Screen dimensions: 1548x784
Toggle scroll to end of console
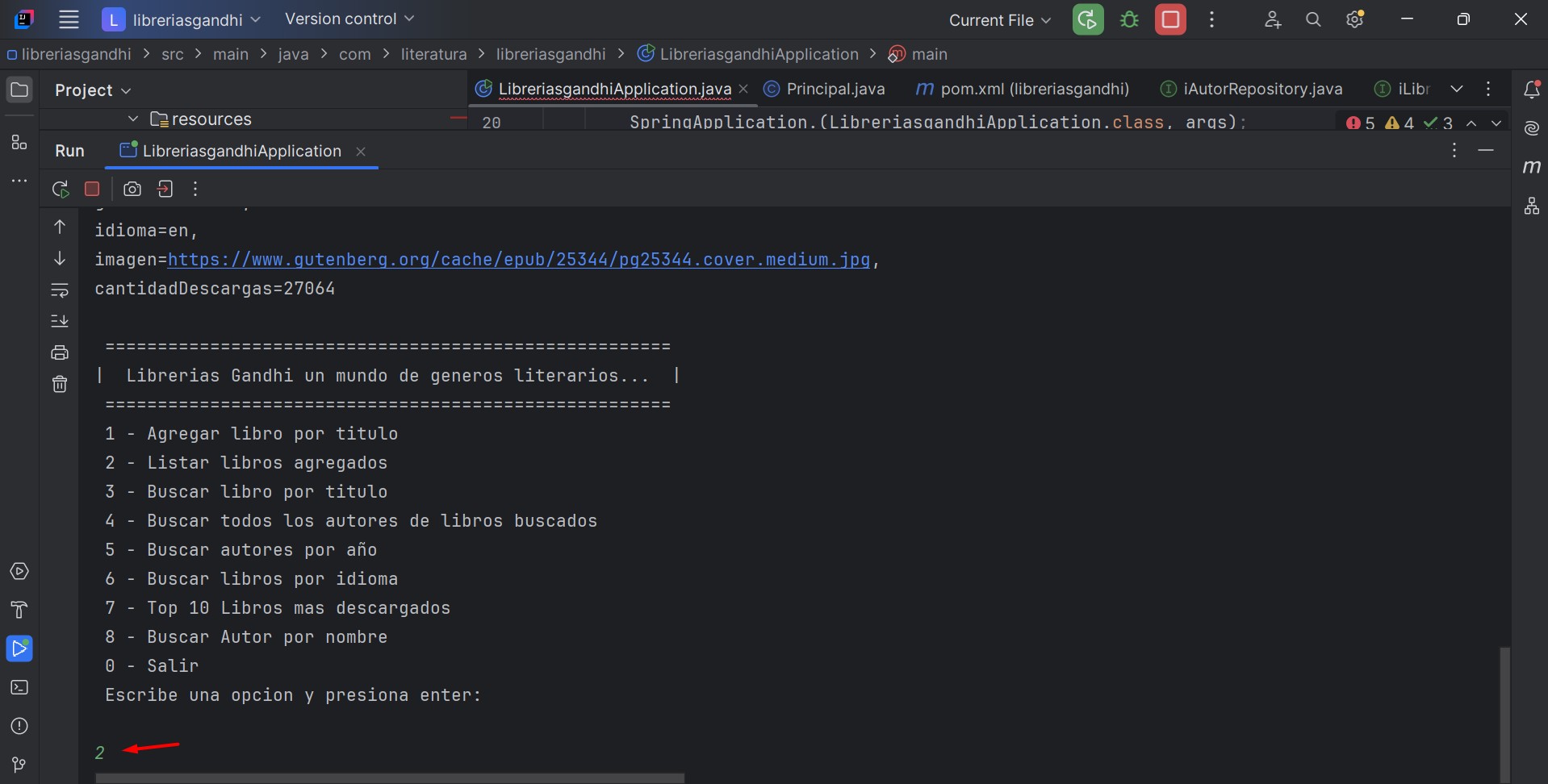(x=60, y=321)
